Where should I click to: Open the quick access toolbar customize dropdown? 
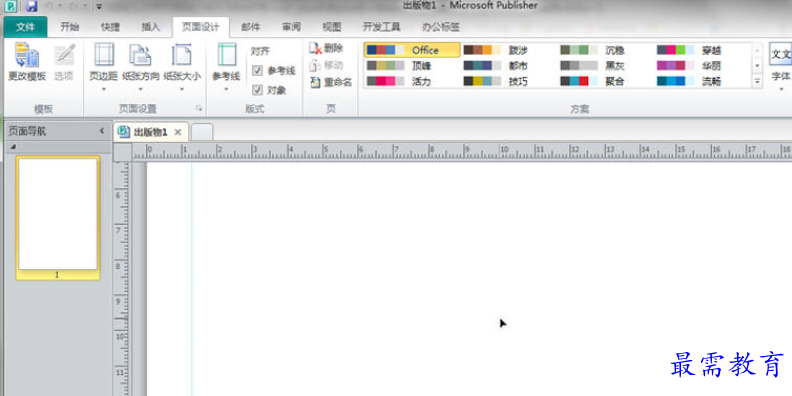pos(99,7)
